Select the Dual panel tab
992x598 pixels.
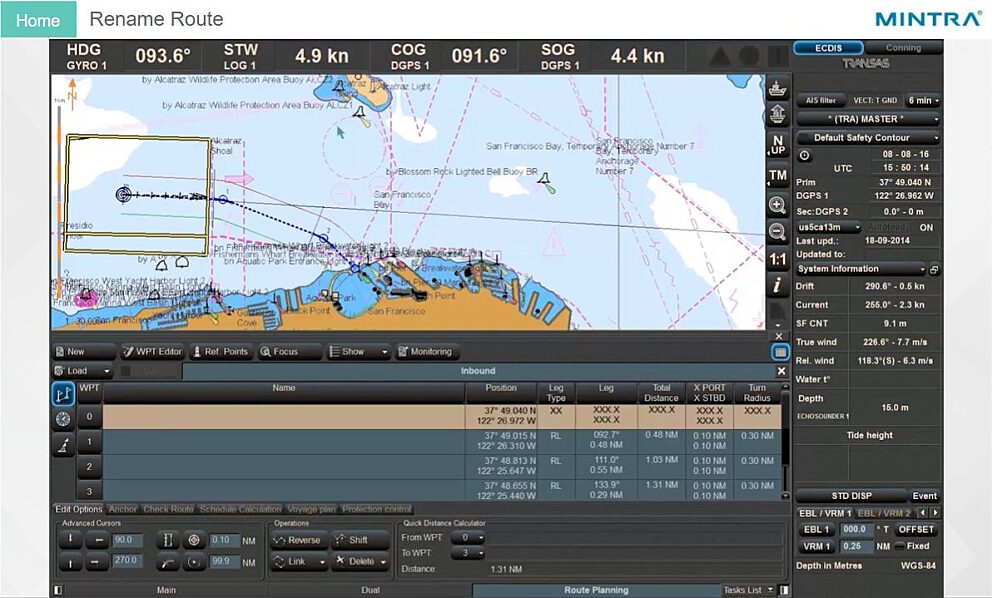pyautogui.click(x=370, y=590)
